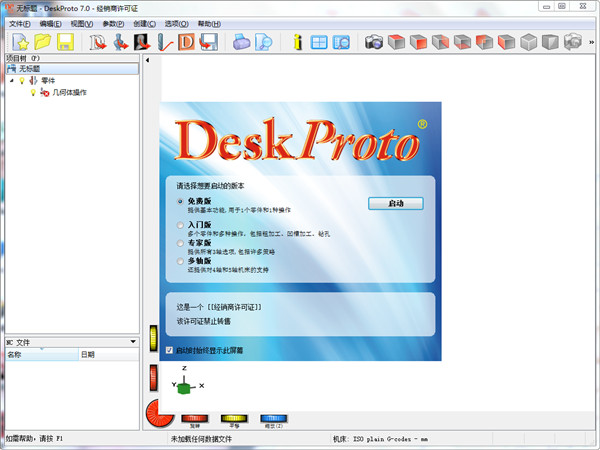The height and width of the screenshot is (450, 600).
Task: Click the 启动 start button
Action: pyautogui.click(x=396, y=204)
